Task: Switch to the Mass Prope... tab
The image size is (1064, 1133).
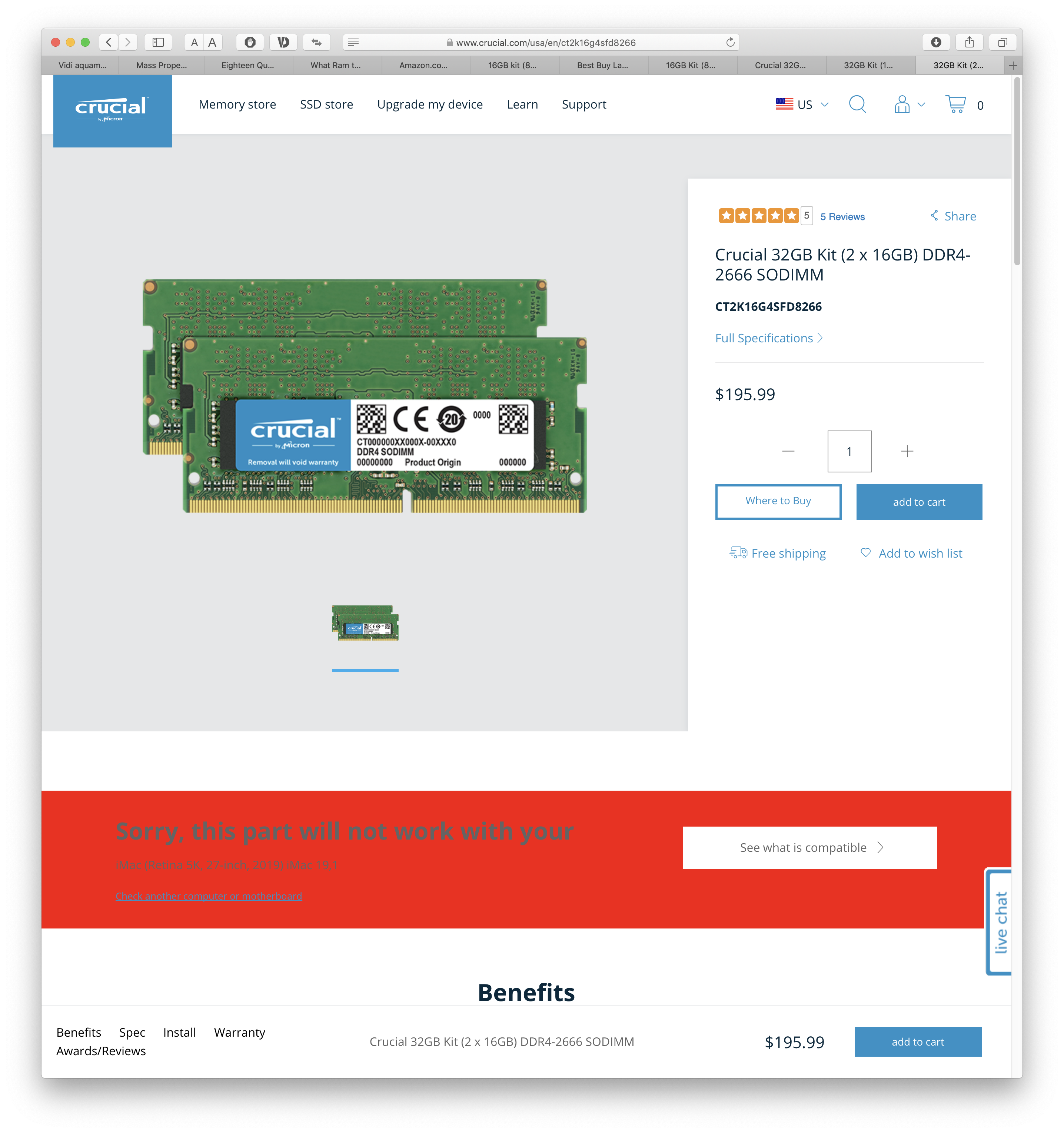Action: coord(161,66)
